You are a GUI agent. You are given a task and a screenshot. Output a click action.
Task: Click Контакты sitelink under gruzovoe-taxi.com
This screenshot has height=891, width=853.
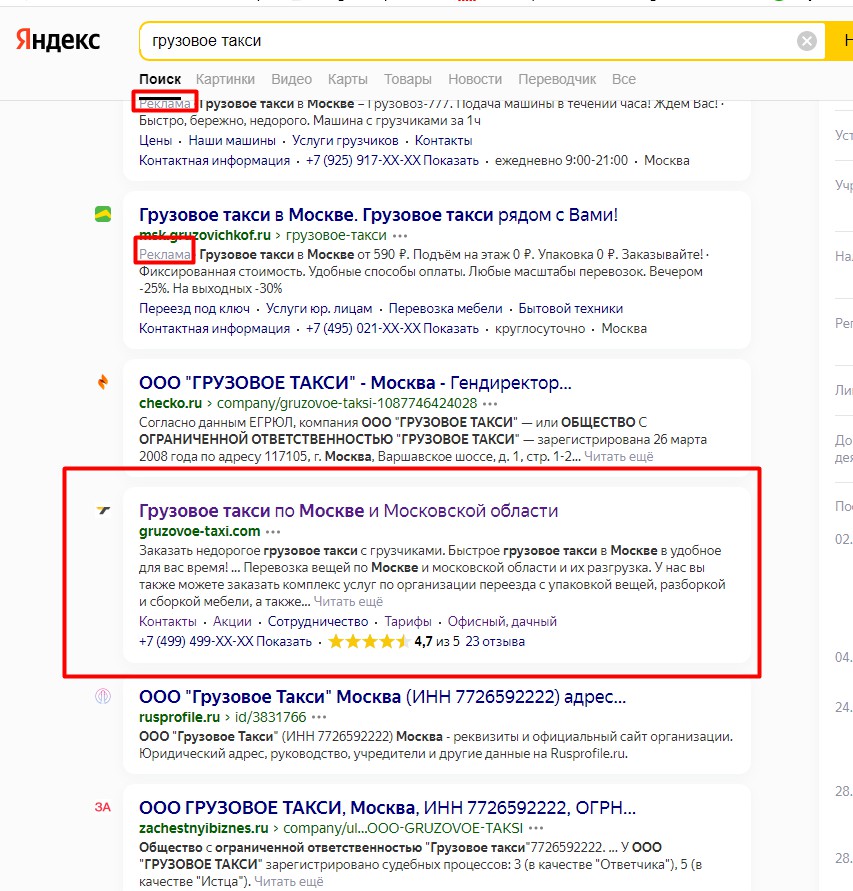(x=168, y=622)
